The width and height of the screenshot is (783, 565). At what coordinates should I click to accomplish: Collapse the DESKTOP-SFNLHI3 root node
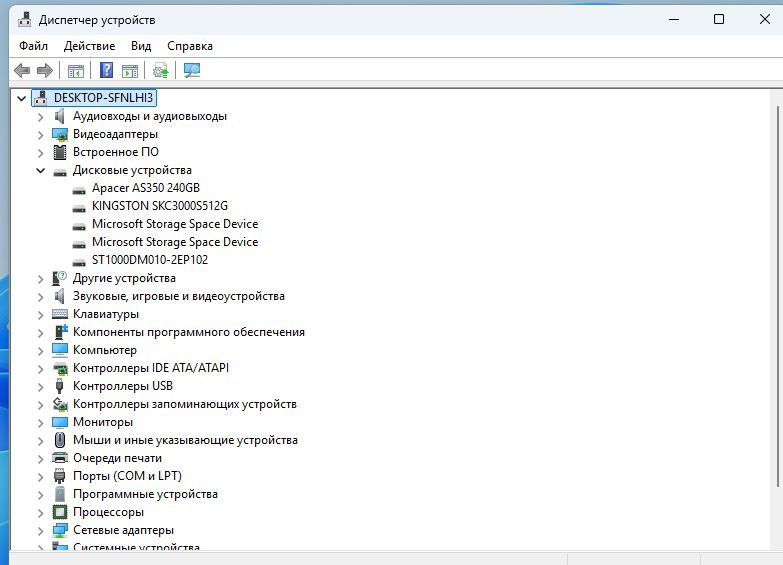pos(23,98)
